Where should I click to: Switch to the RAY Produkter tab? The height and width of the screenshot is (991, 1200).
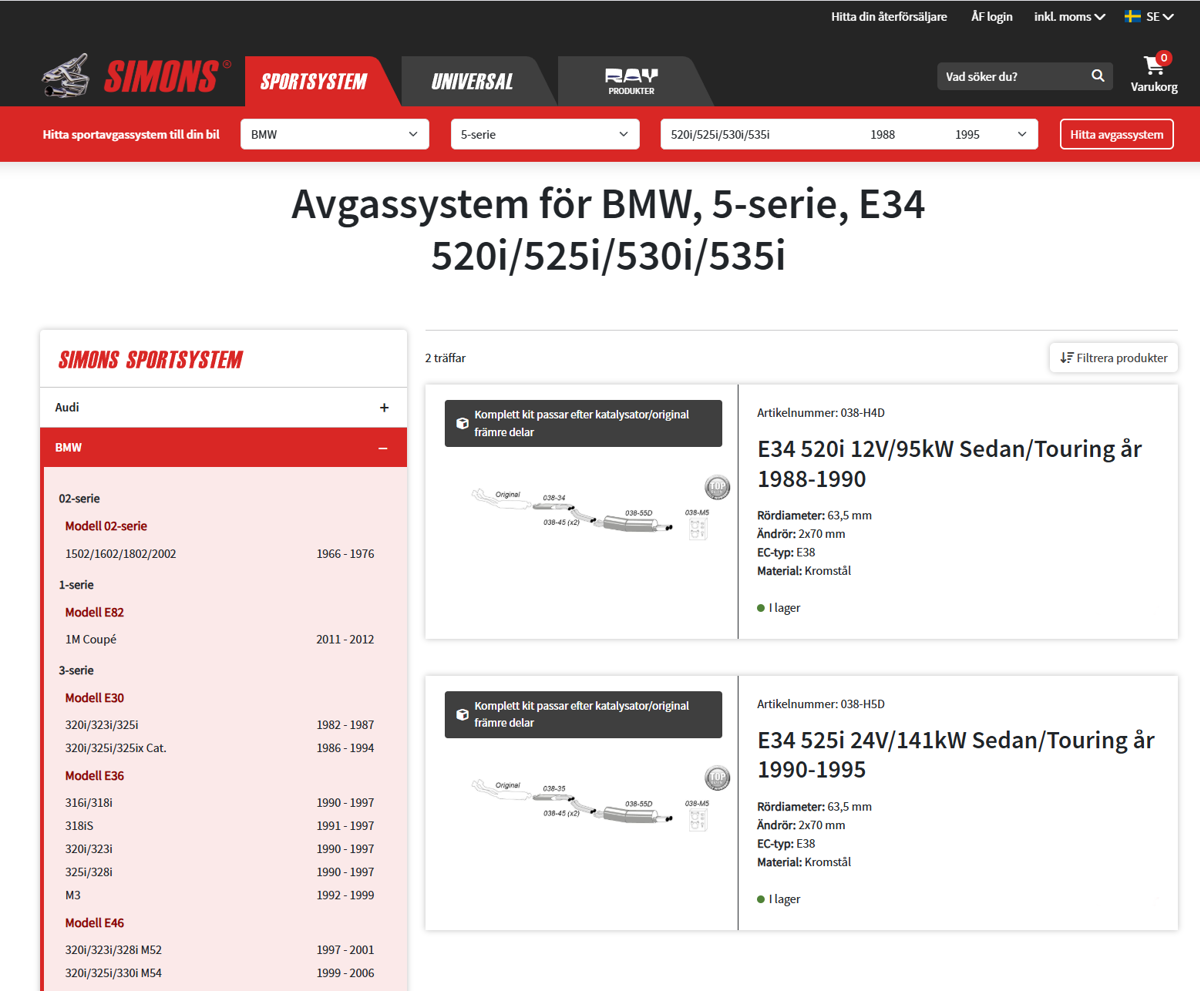[631, 82]
